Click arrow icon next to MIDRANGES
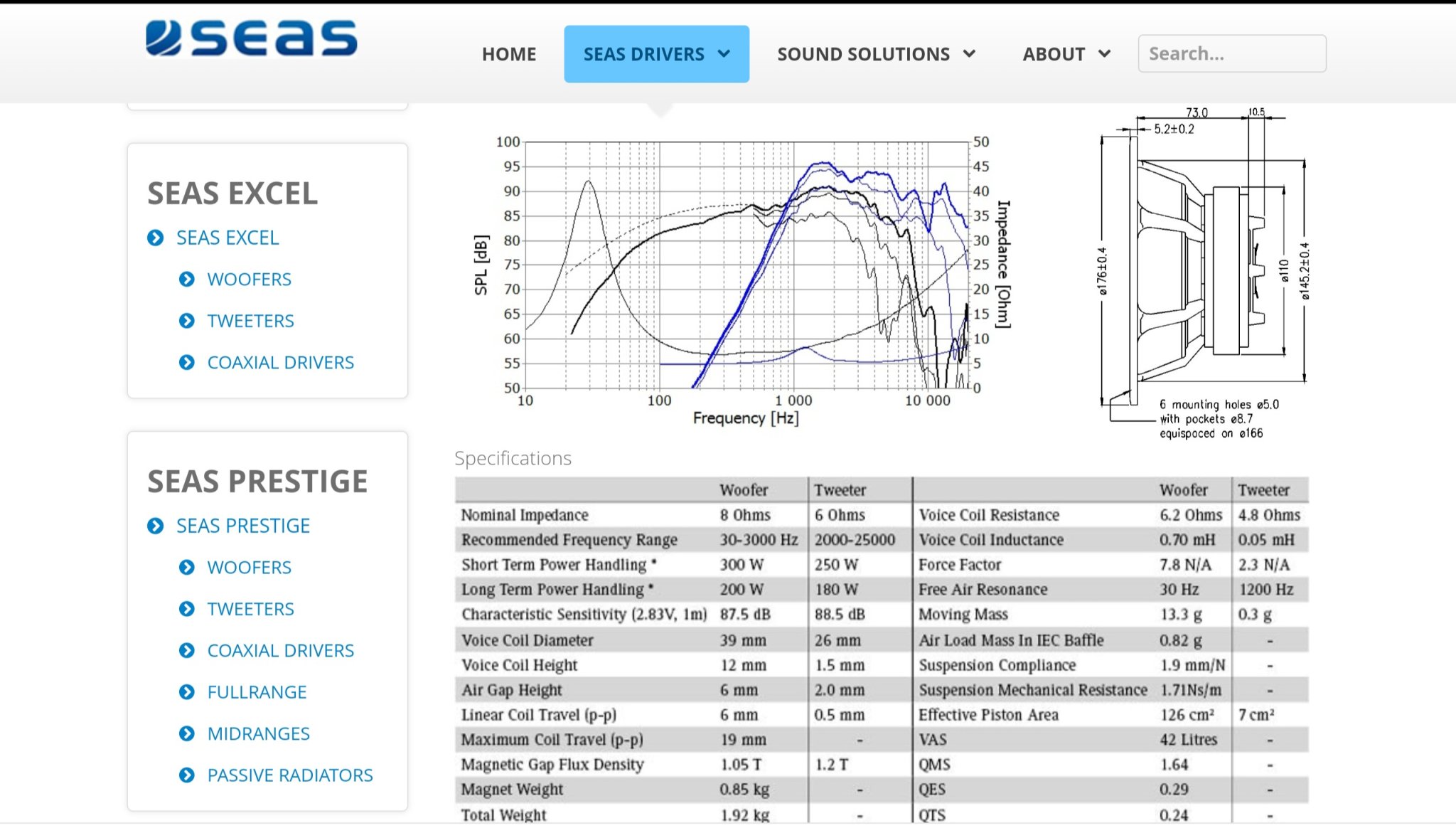The width and height of the screenshot is (1456, 833). click(186, 733)
